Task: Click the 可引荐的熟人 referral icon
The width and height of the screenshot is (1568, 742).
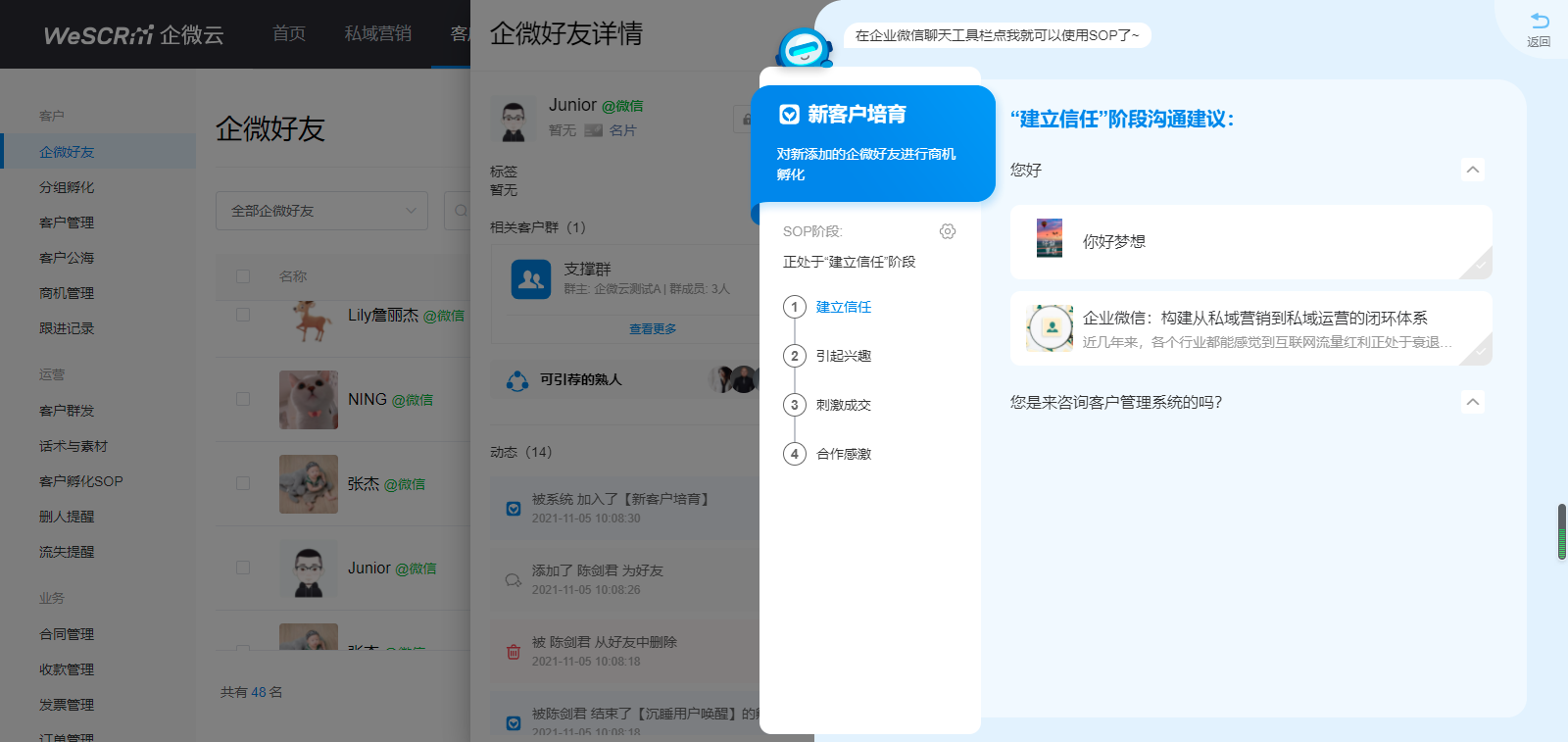Action: (517, 380)
